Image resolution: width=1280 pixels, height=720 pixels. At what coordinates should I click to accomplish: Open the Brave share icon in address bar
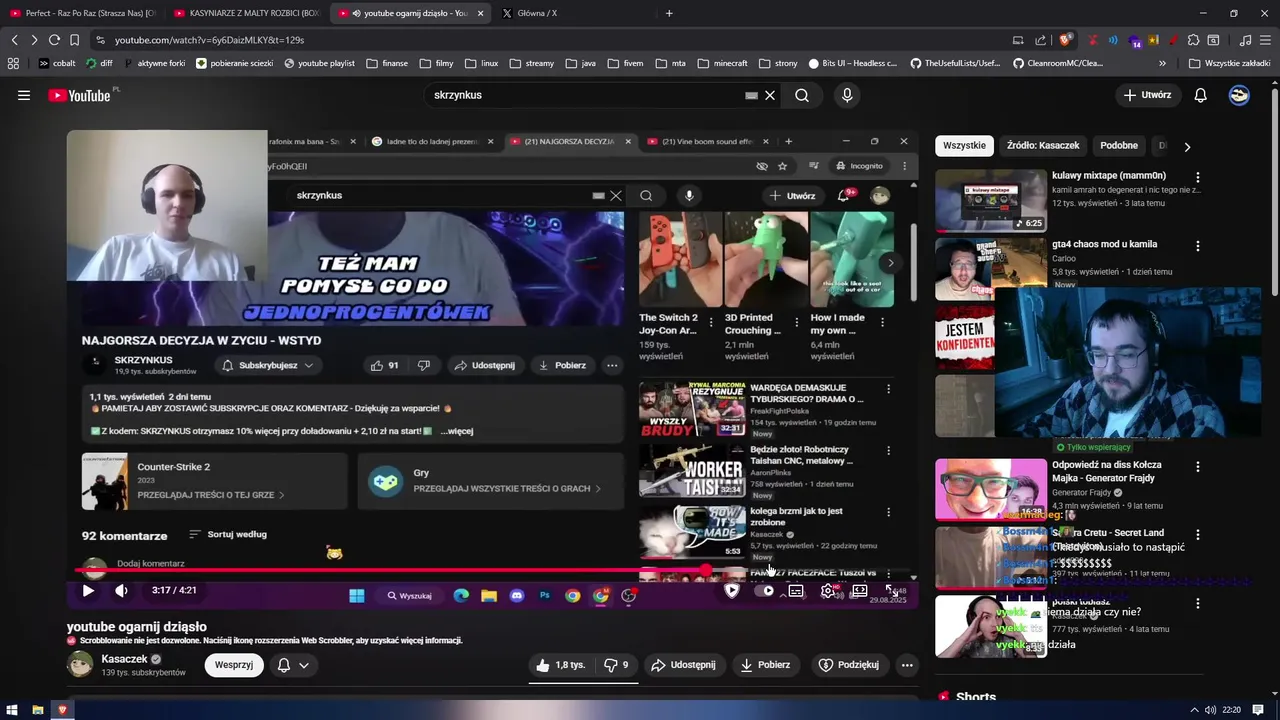1041,40
